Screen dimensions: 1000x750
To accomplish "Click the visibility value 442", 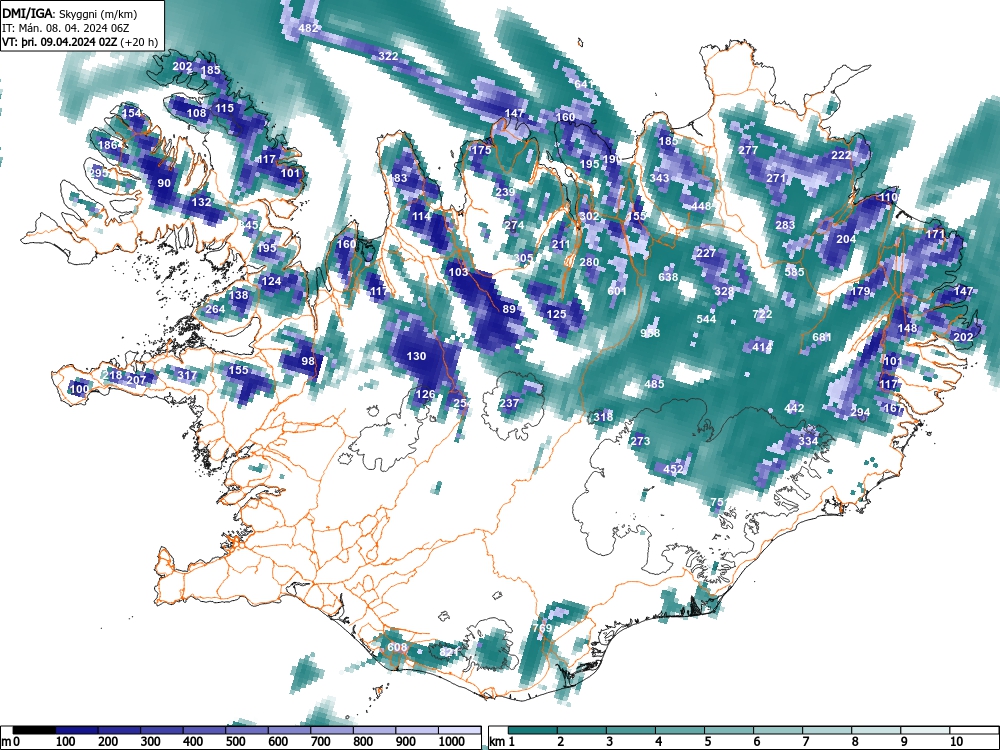I will pos(795,408).
